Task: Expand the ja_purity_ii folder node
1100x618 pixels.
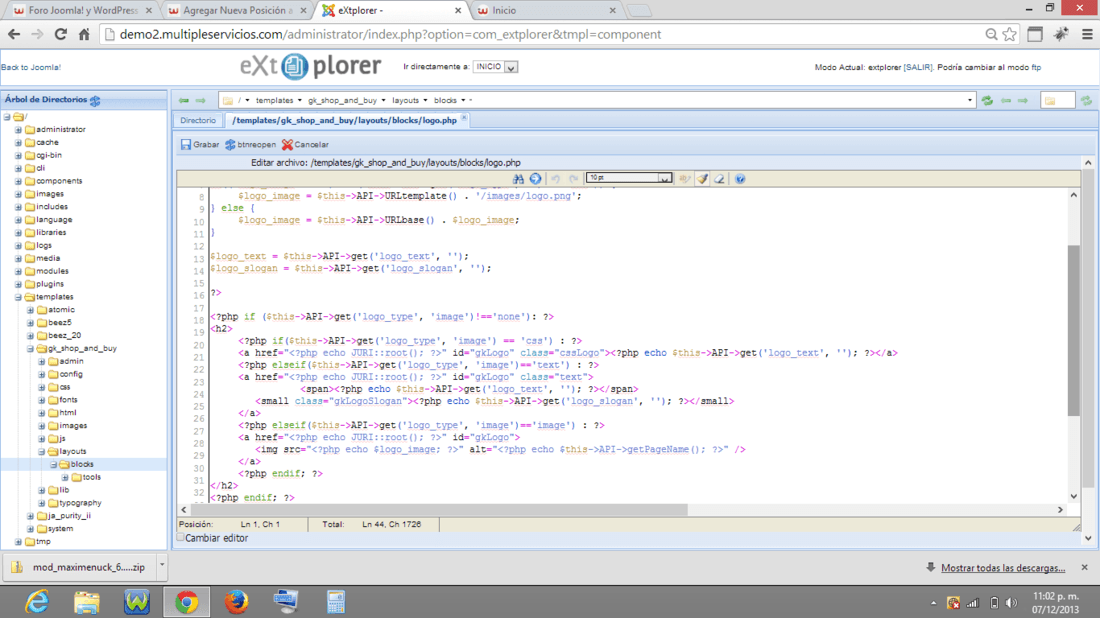Action: pos(30,516)
